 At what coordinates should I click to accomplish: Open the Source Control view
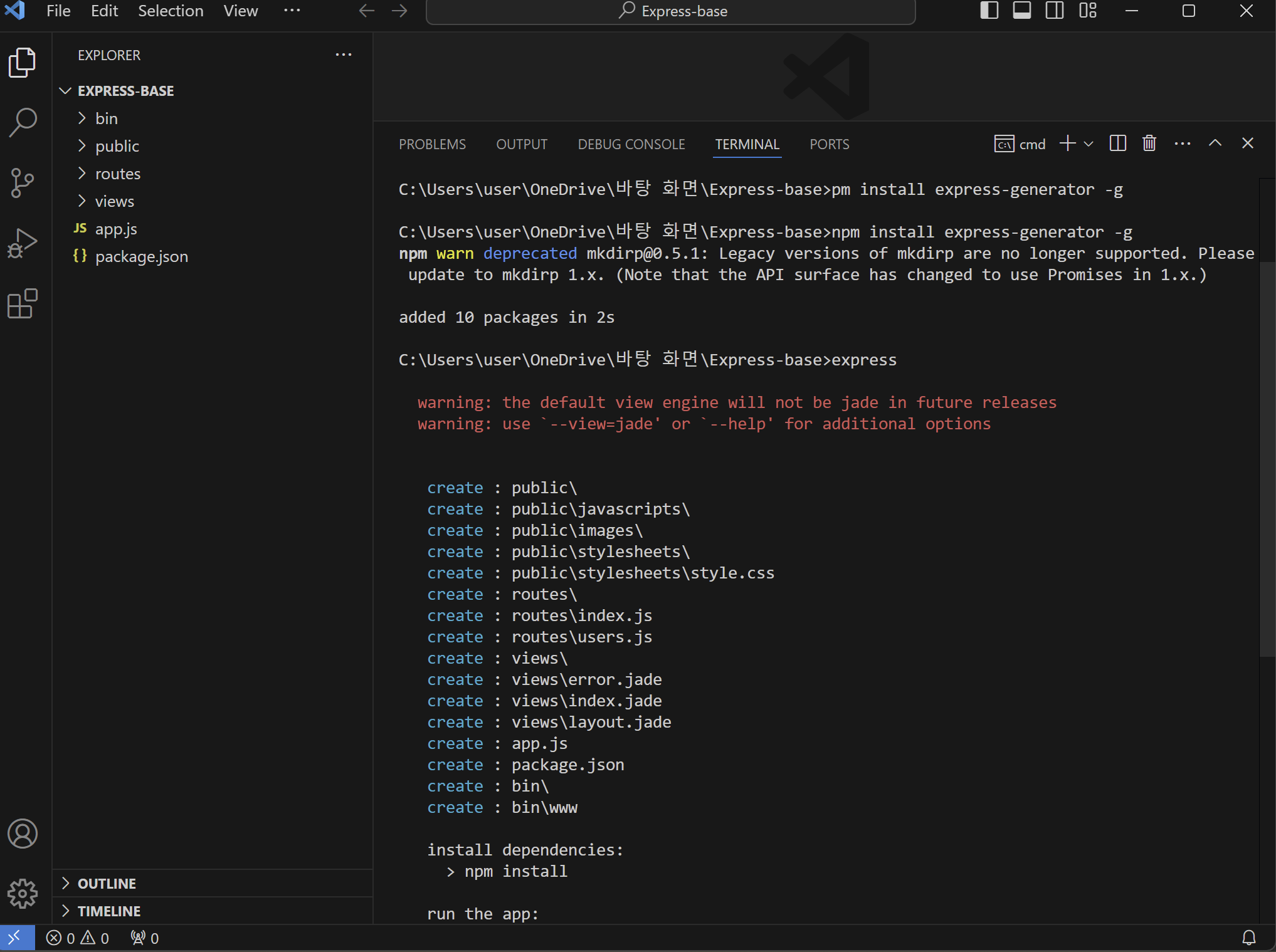pyautogui.click(x=23, y=182)
